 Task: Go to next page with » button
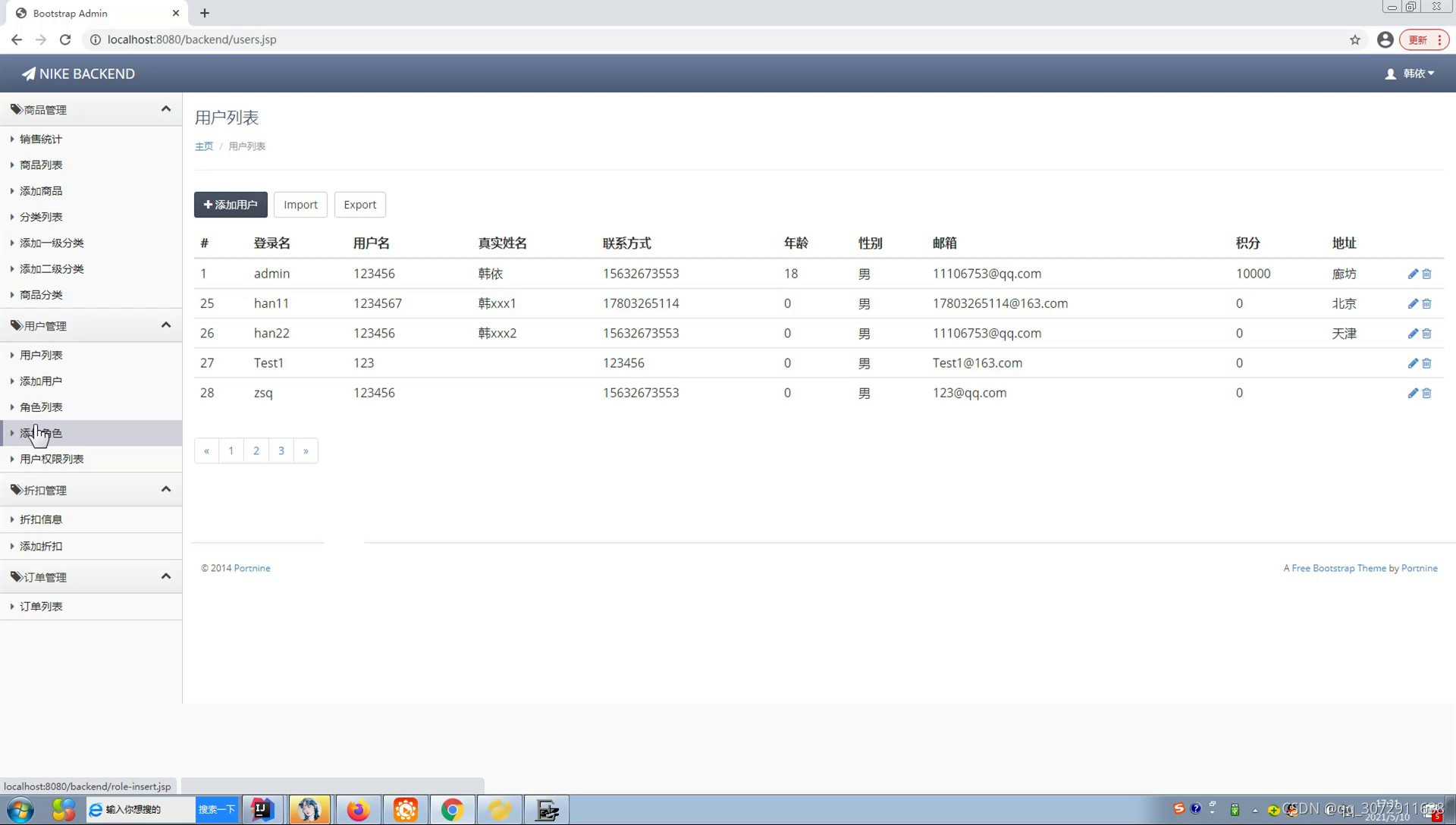point(306,450)
